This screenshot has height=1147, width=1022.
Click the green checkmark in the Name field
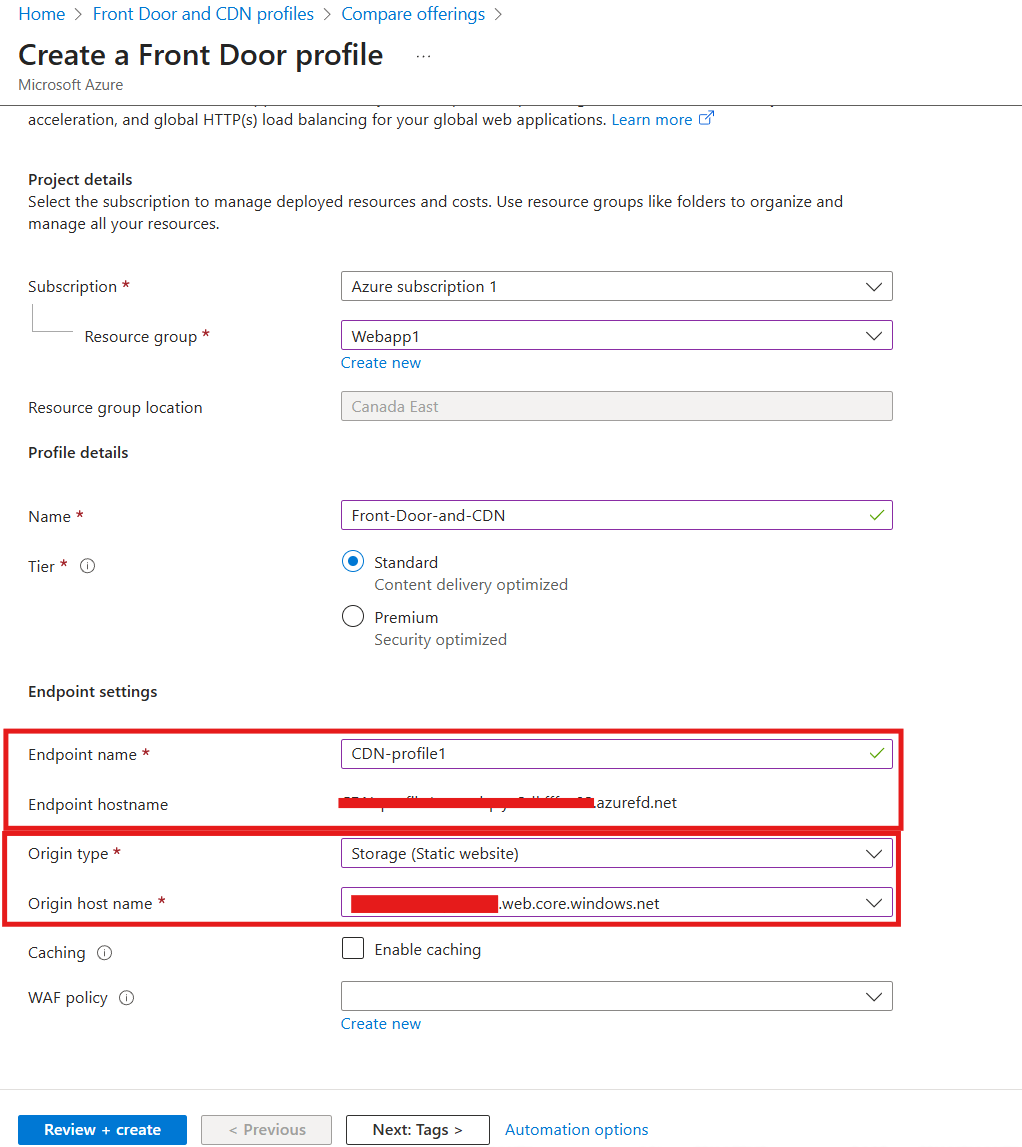pos(877,515)
